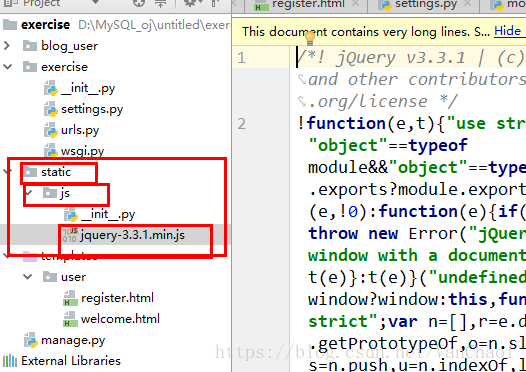Open __init__.py inside the js folder

point(108,214)
